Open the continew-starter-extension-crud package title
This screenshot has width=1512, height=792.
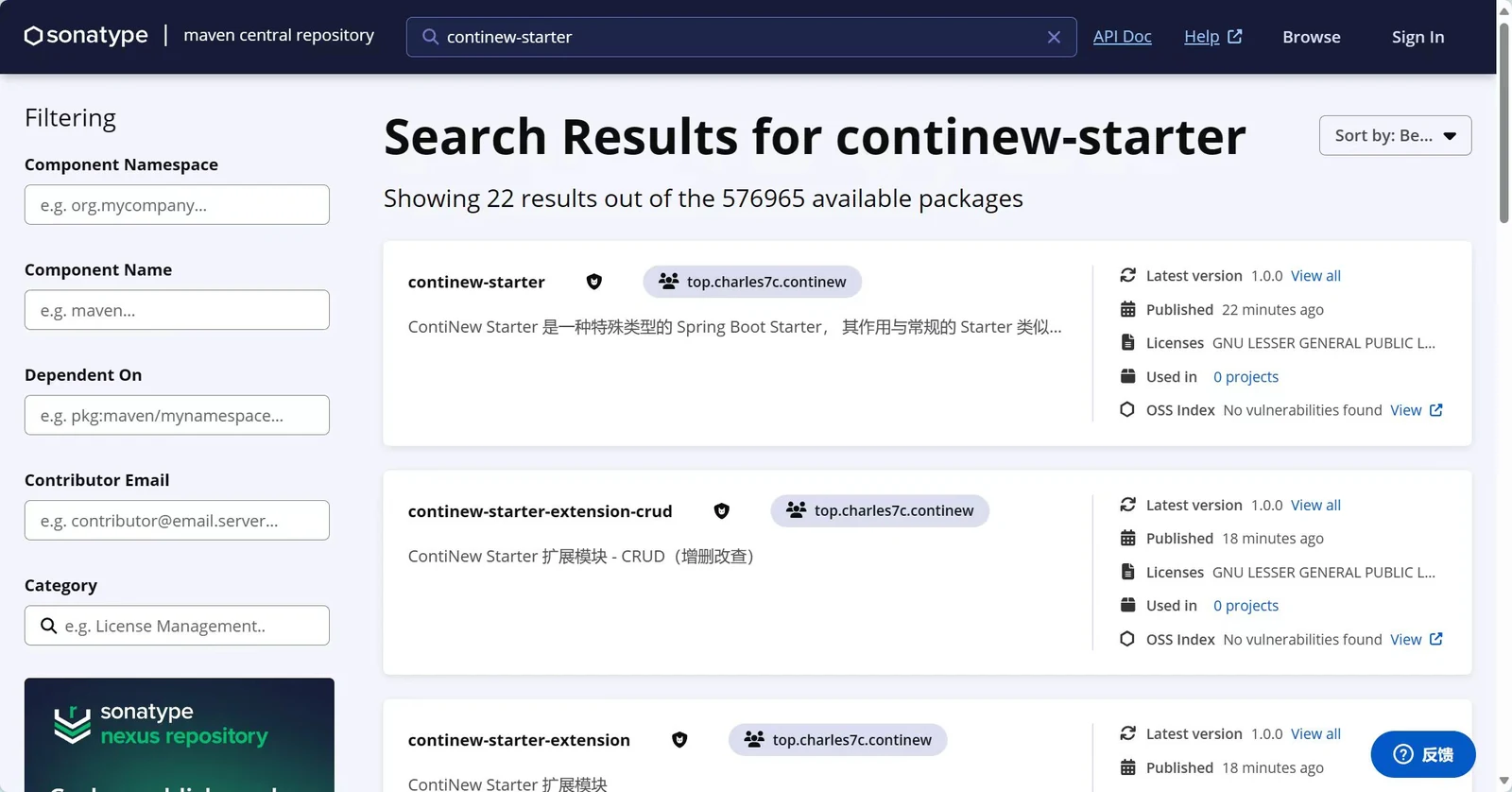click(541, 511)
